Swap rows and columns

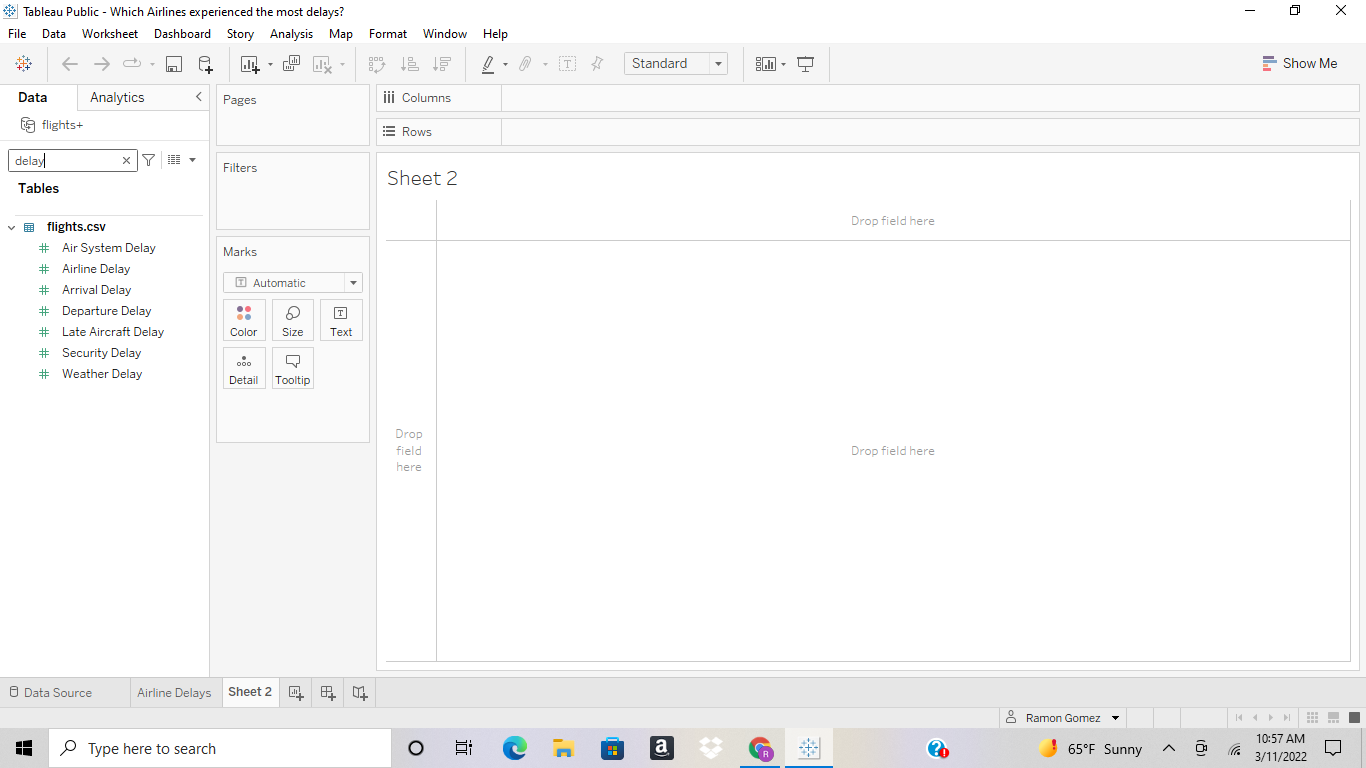pyautogui.click(x=377, y=64)
